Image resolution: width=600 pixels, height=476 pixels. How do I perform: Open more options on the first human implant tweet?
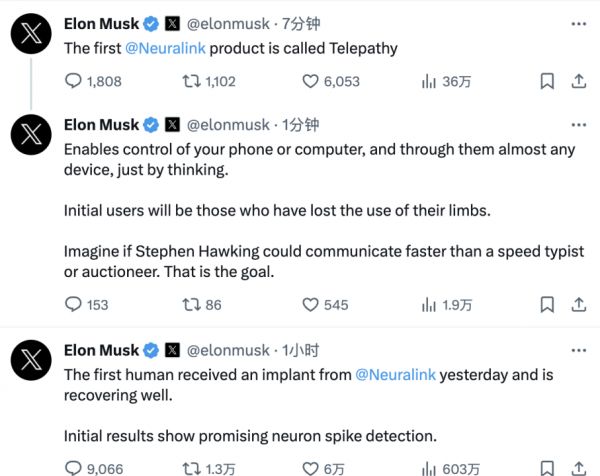point(577,350)
